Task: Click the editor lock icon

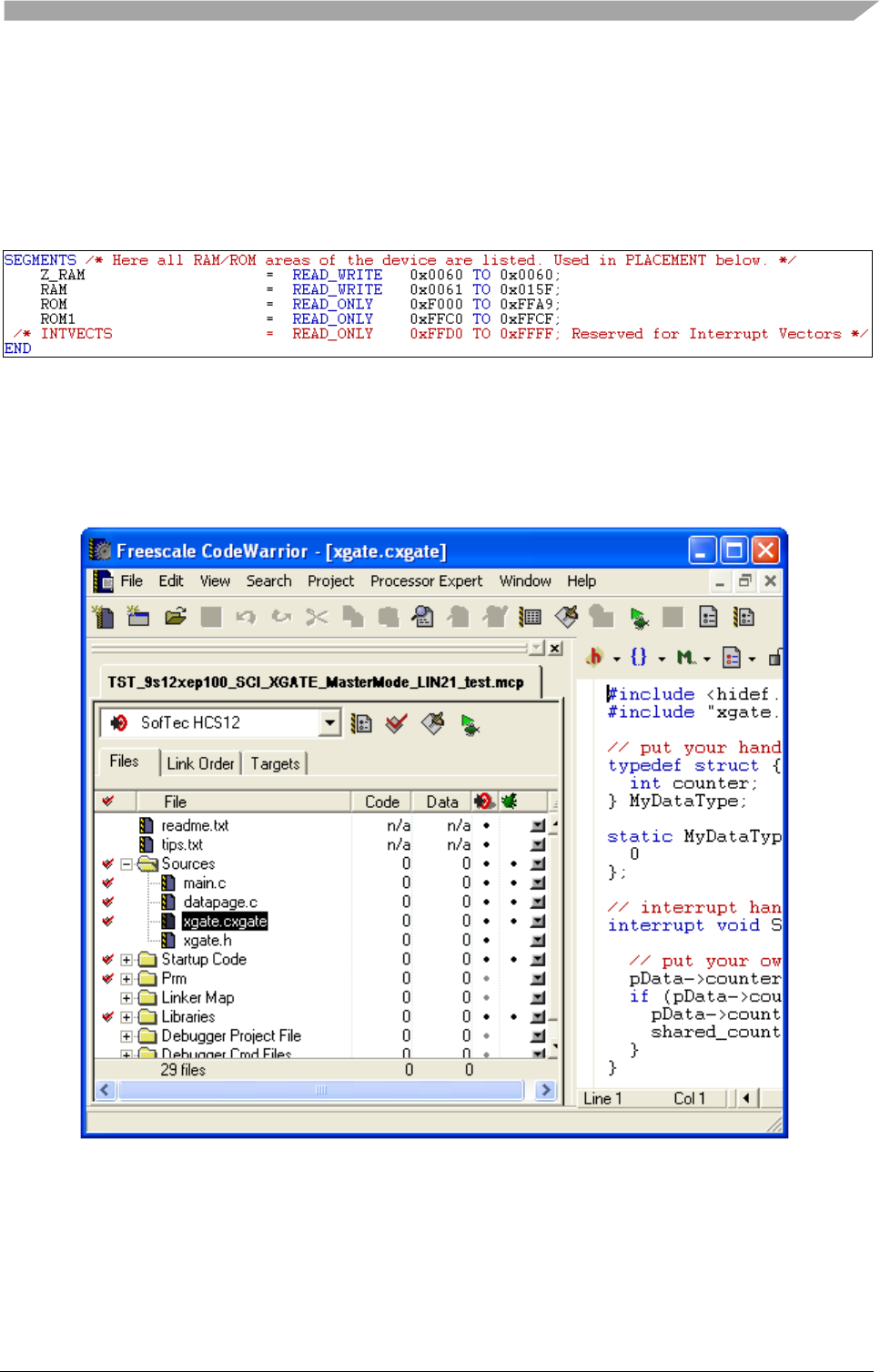Action: [x=775, y=657]
